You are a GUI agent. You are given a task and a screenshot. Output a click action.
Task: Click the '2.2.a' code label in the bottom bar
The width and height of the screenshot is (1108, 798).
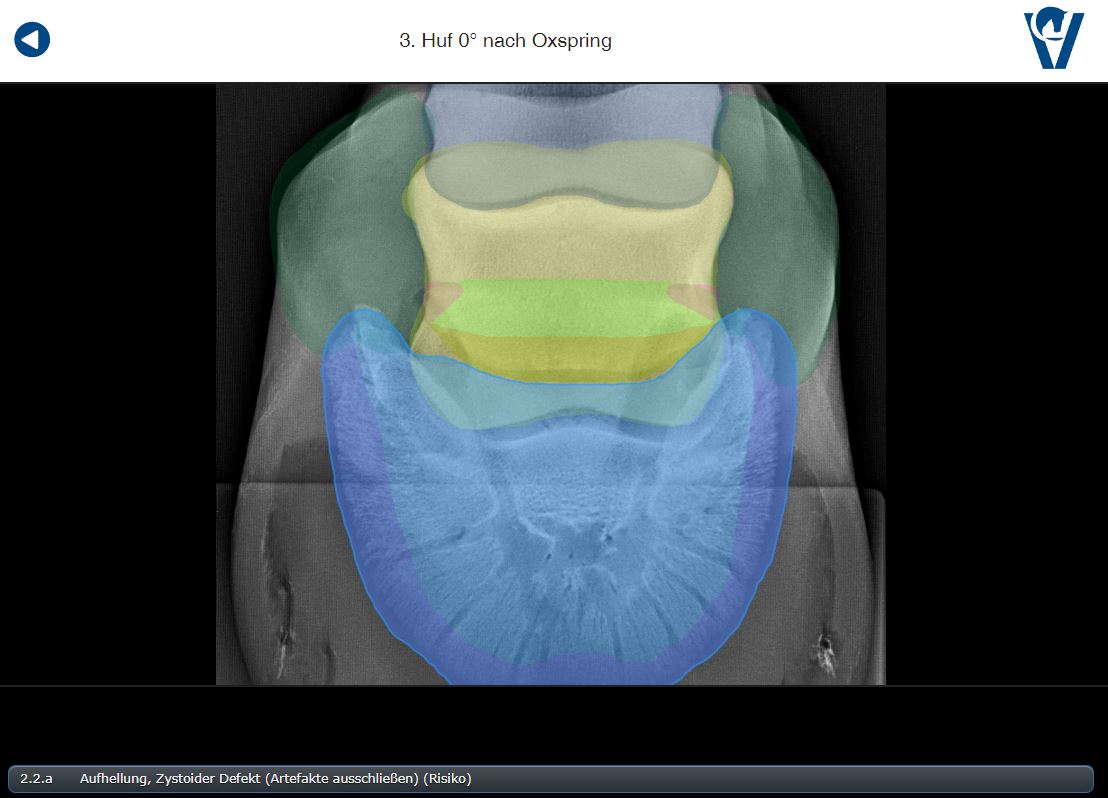click(x=36, y=778)
